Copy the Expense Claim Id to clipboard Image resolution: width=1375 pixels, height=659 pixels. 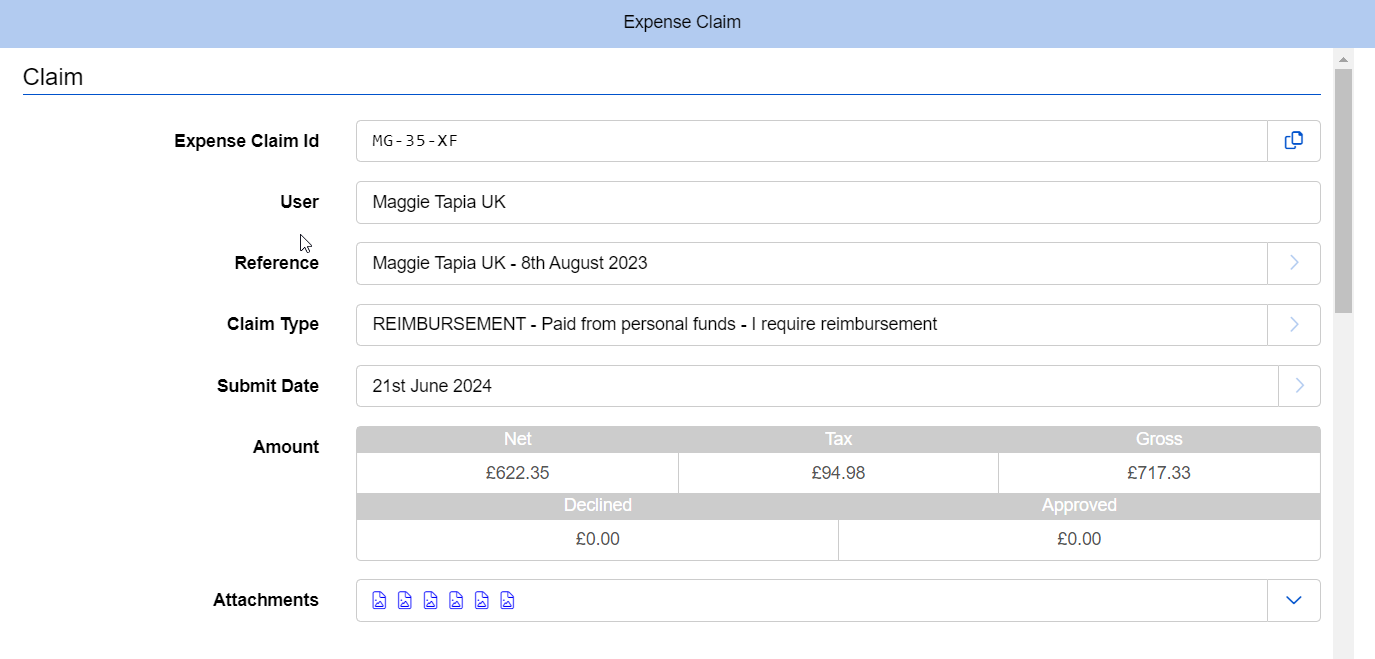pos(1294,141)
